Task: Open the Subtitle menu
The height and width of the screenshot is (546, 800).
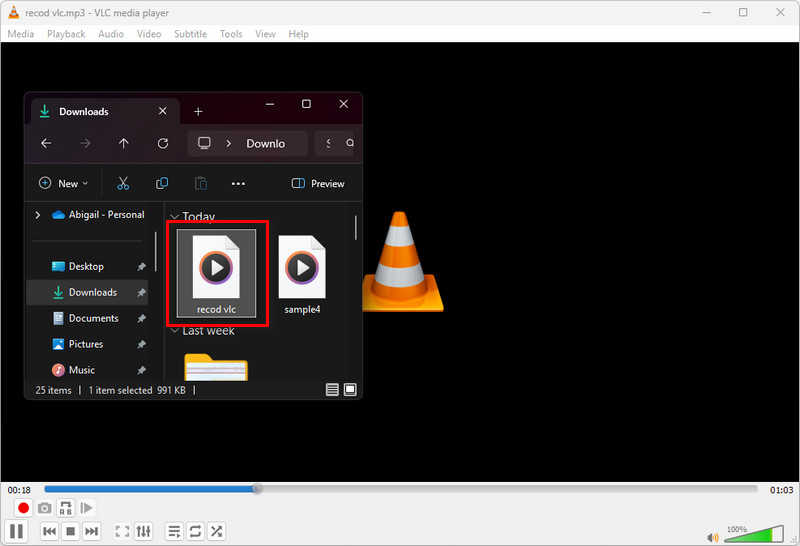Action: 190,34
